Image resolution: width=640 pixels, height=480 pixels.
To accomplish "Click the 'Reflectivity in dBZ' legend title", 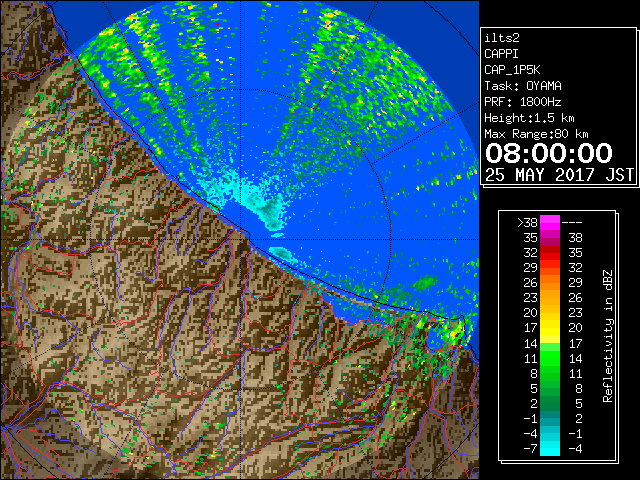I will point(608,336).
